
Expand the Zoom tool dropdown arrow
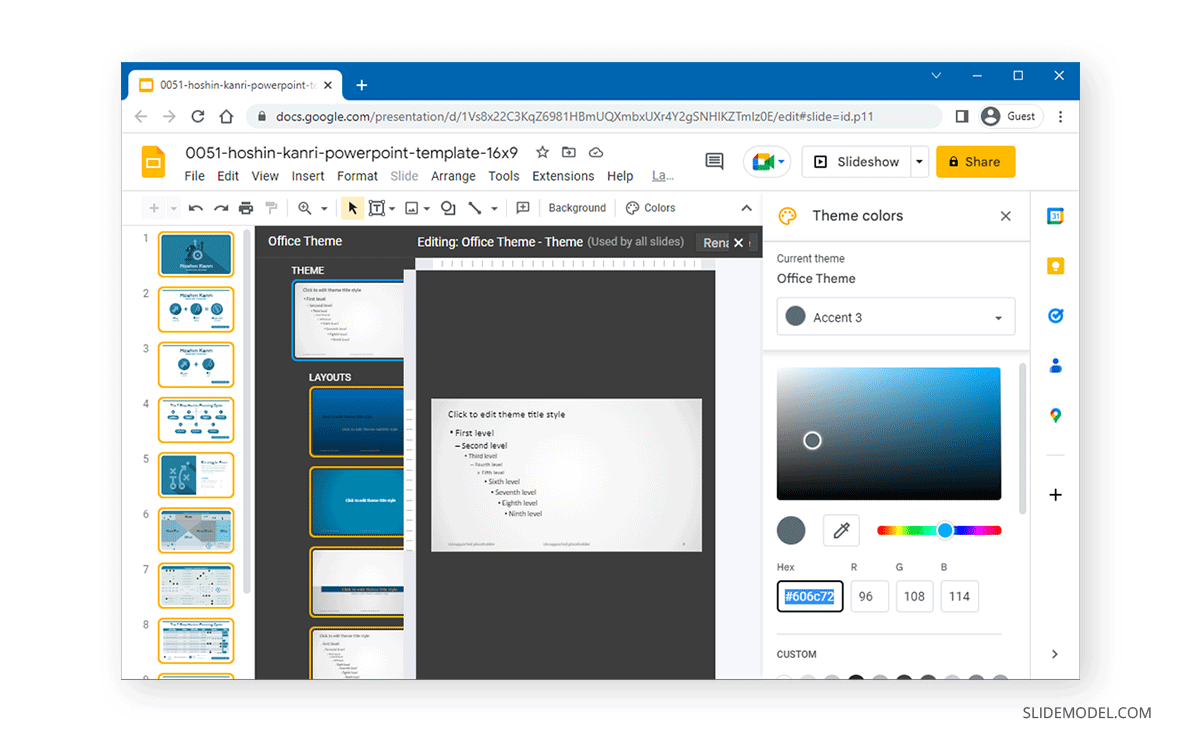pos(323,207)
